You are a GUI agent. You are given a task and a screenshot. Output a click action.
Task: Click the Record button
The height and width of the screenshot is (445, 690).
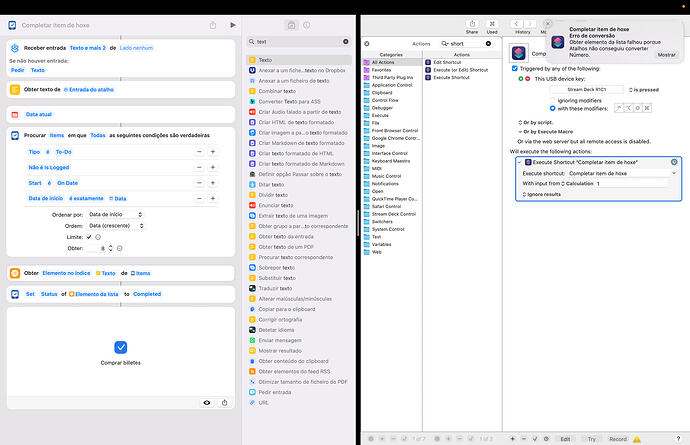[x=618, y=439]
